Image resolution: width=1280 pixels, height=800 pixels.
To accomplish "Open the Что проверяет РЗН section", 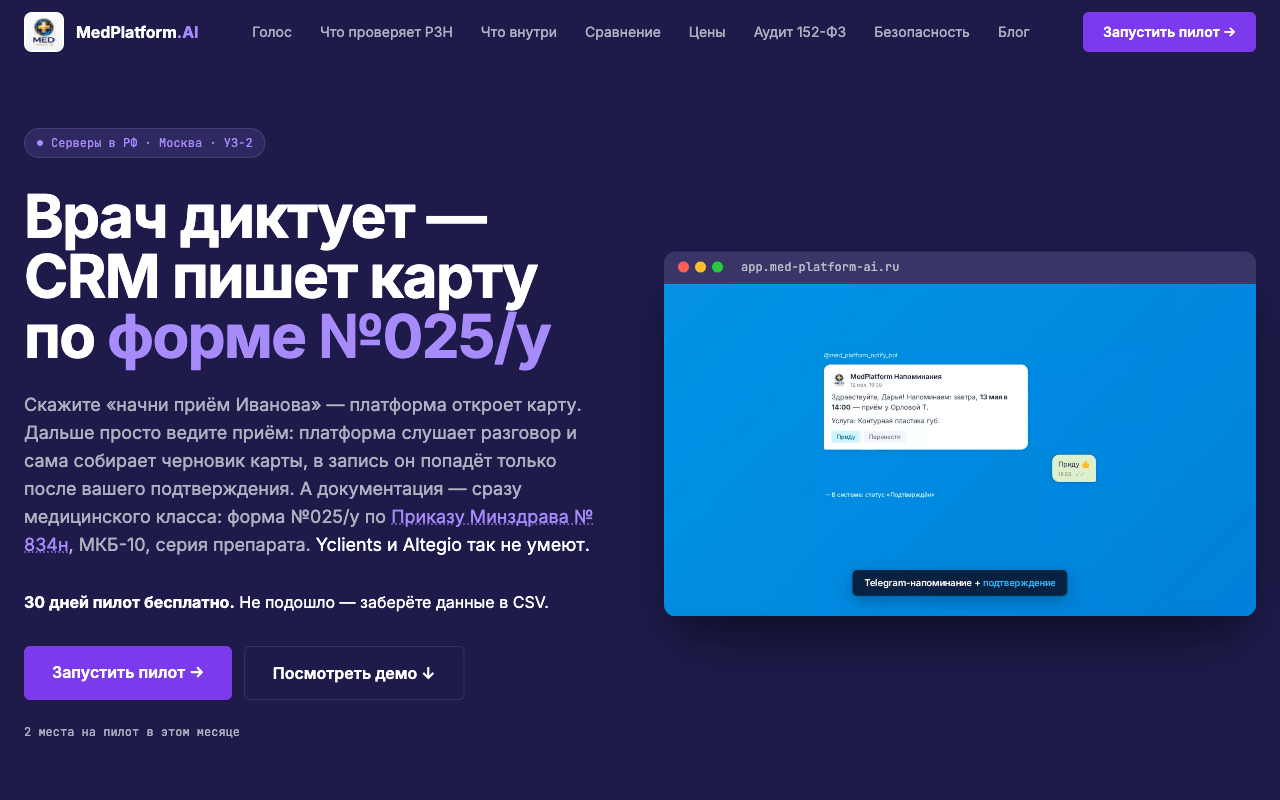I will tap(386, 32).
